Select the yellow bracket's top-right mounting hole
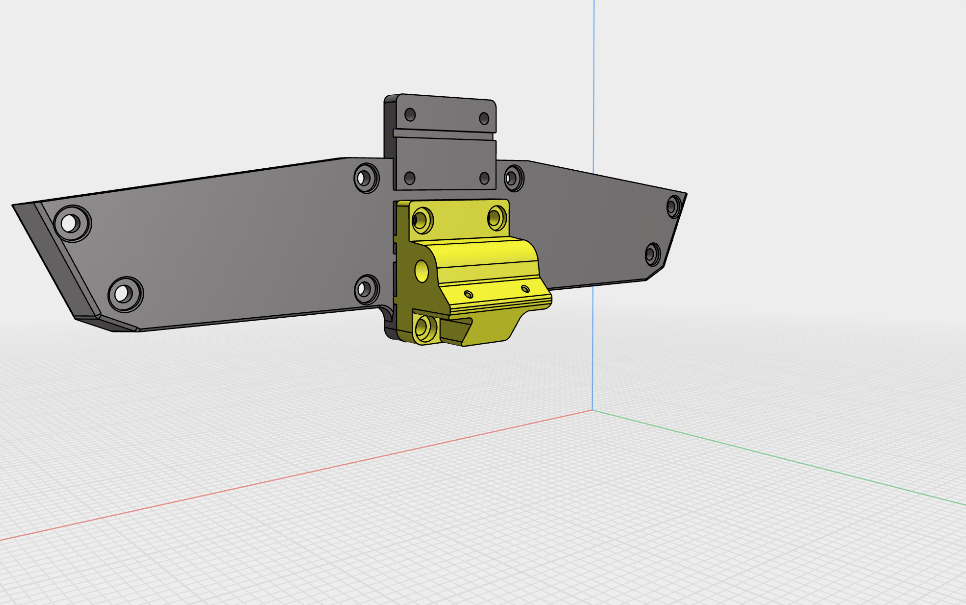Image resolution: width=966 pixels, height=605 pixels. pos(496,217)
